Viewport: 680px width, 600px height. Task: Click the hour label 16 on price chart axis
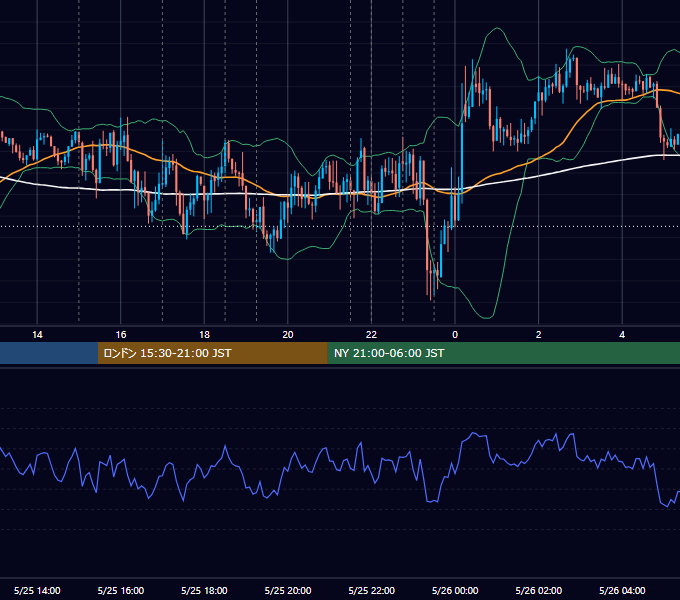point(121,335)
